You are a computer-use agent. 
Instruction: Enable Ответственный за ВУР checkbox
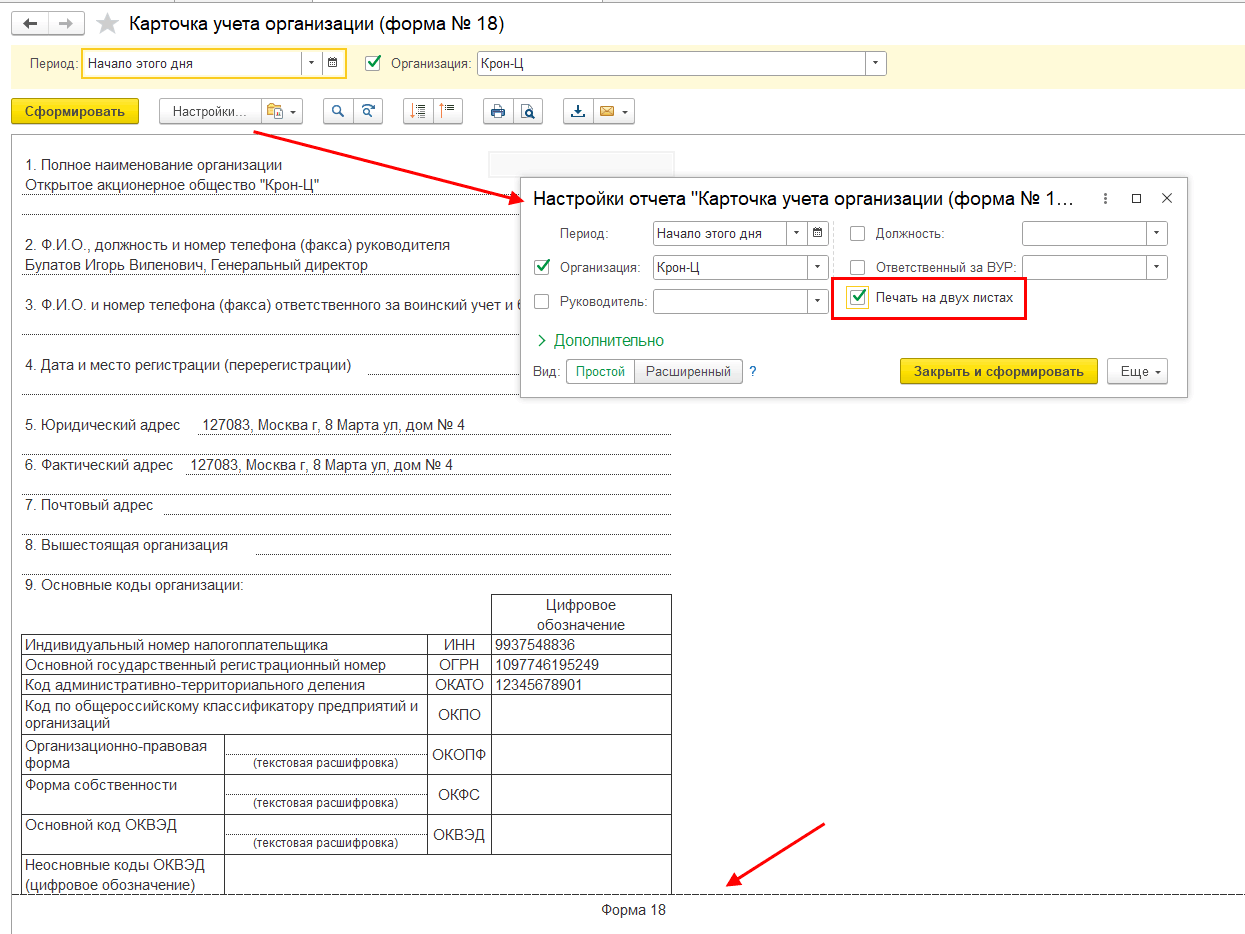[858, 267]
